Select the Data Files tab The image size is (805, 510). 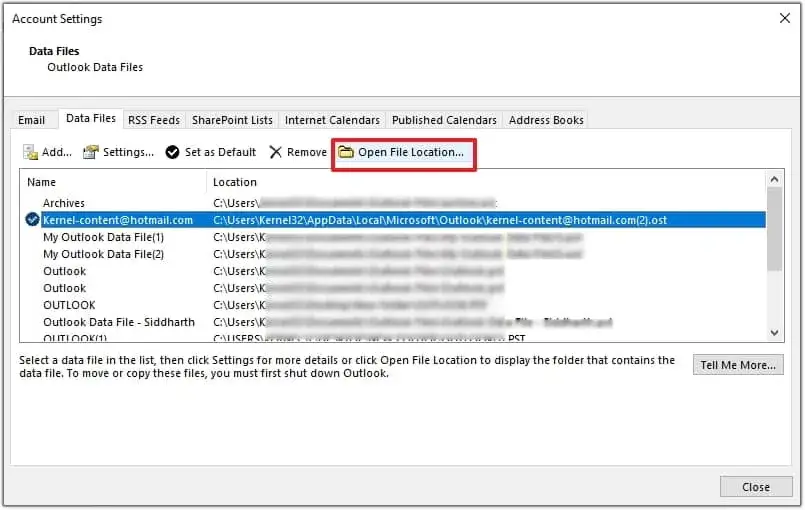click(91, 118)
